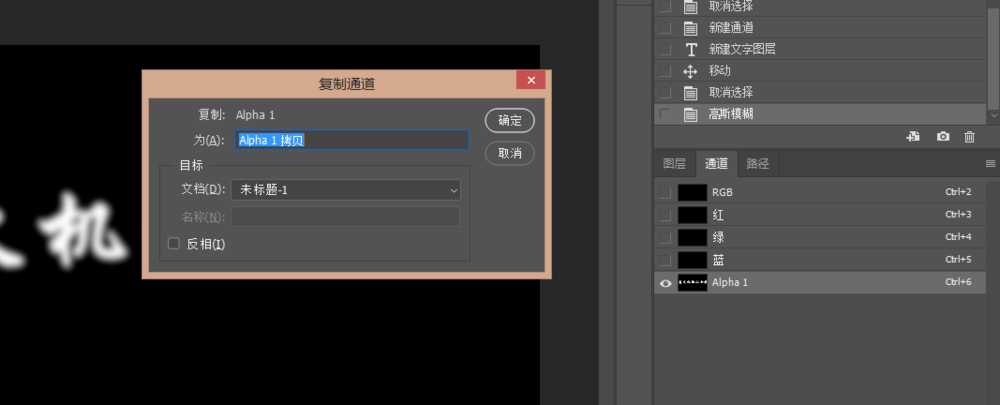Select the 高斯模糊 history state
1000x405 pixels.
coord(731,114)
